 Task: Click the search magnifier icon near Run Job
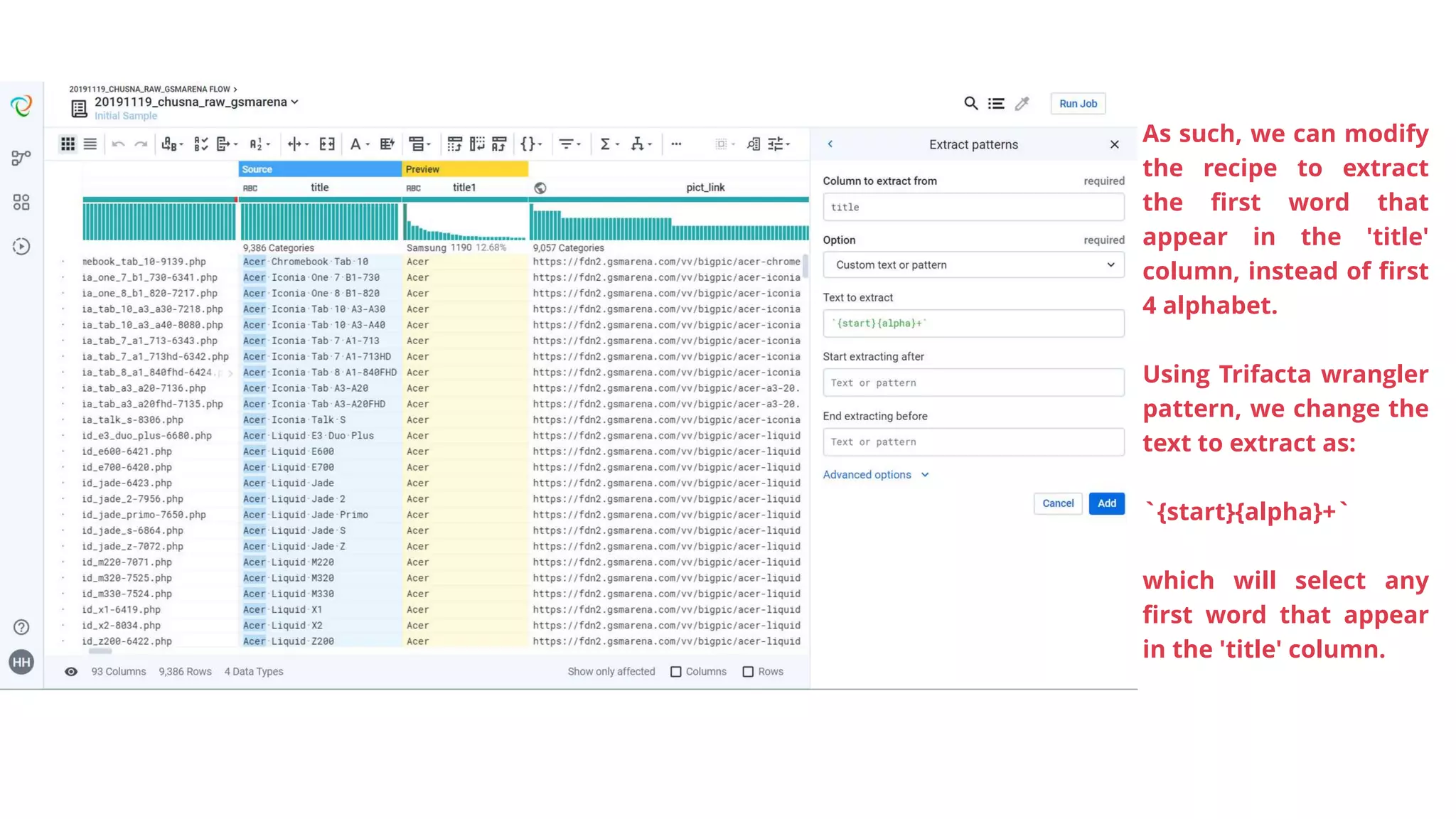click(970, 103)
